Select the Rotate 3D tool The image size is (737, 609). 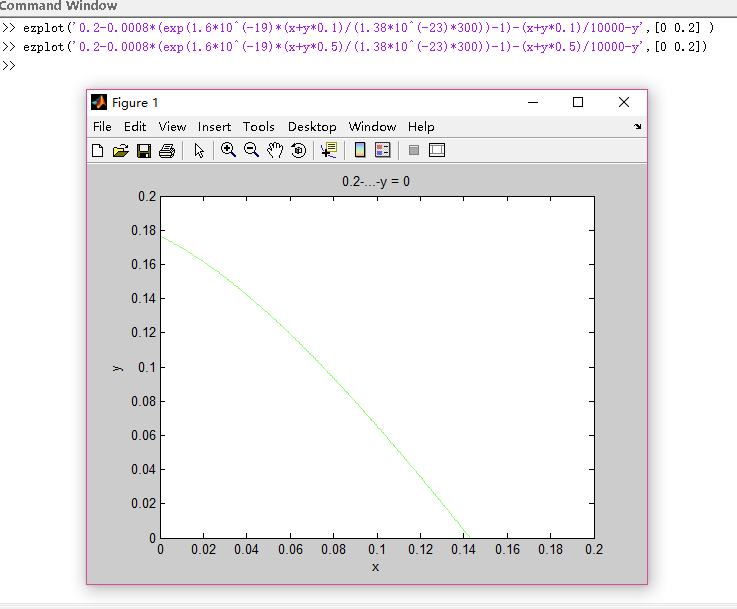click(x=298, y=150)
